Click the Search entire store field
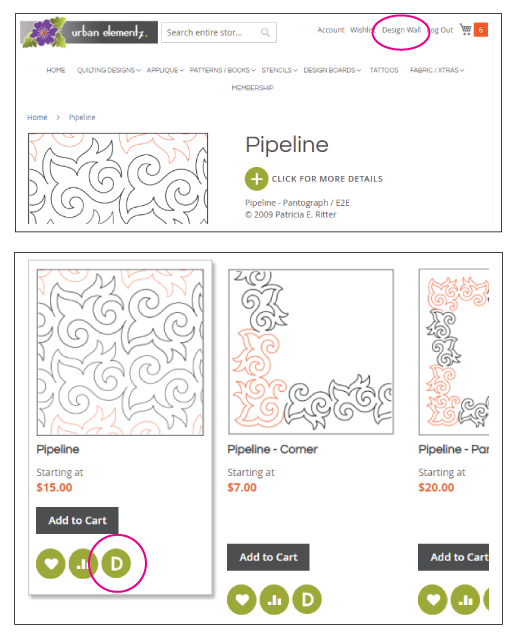Screen dimensions: 511x635 [x=219, y=32]
